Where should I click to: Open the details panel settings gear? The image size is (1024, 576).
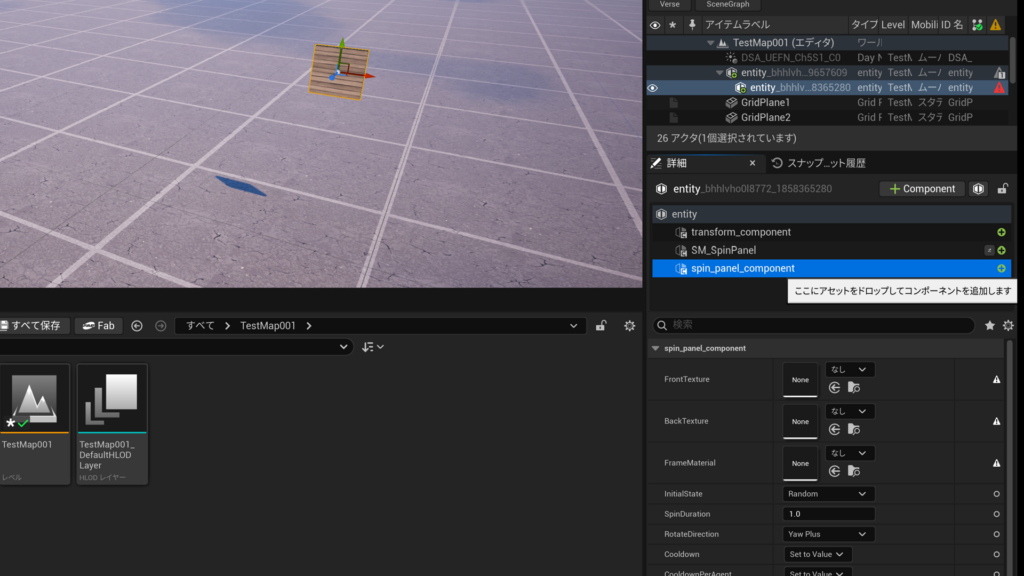[x=1008, y=326]
